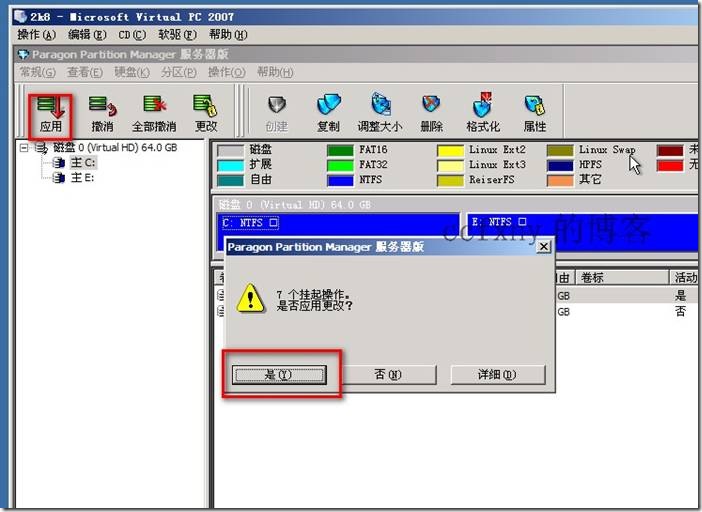Open the 帮助(H) Paragon menu
The image size is (702, 512).
click(275, 72)
